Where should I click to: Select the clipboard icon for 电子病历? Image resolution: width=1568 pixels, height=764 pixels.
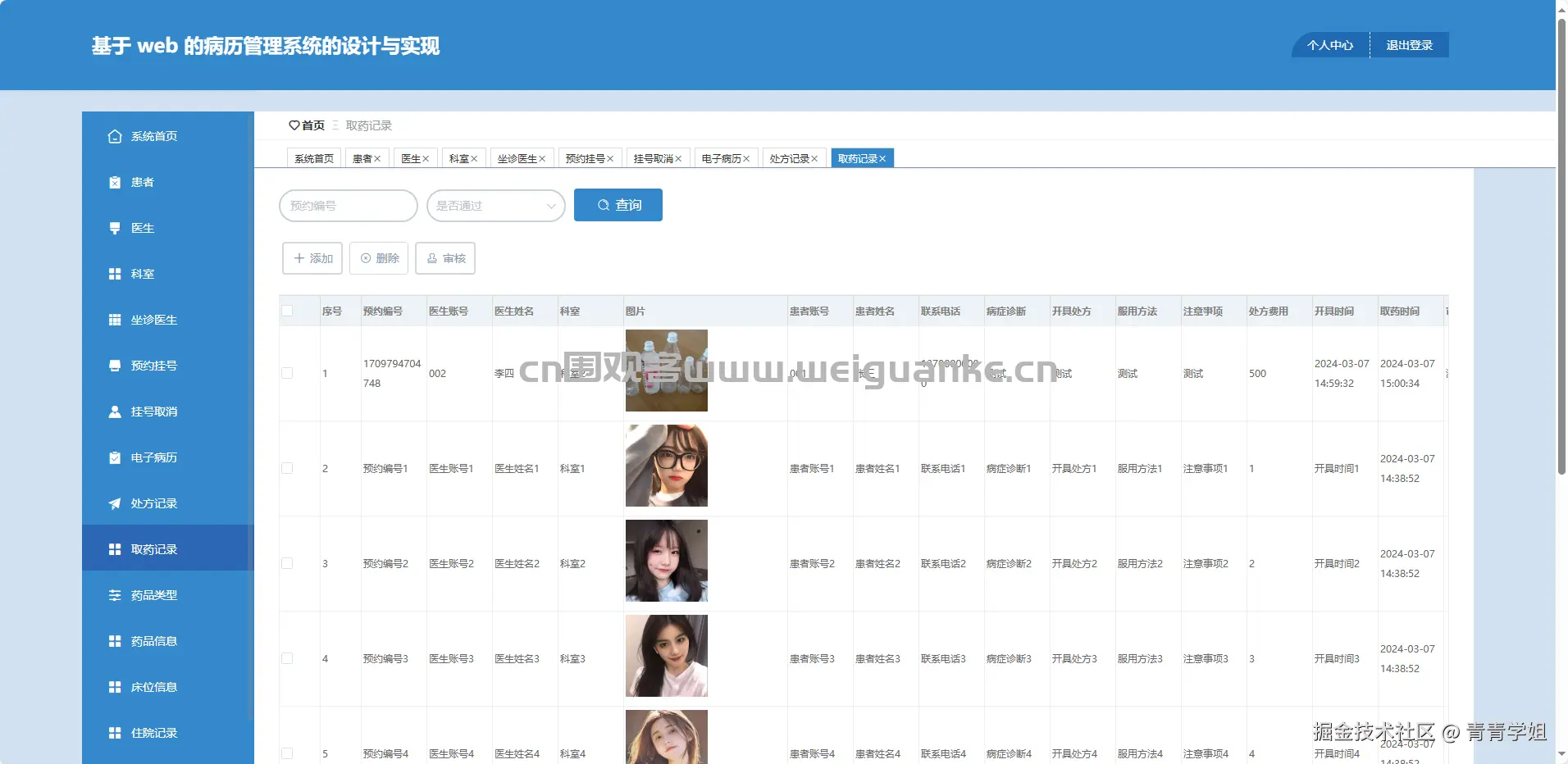pos(115,457)
